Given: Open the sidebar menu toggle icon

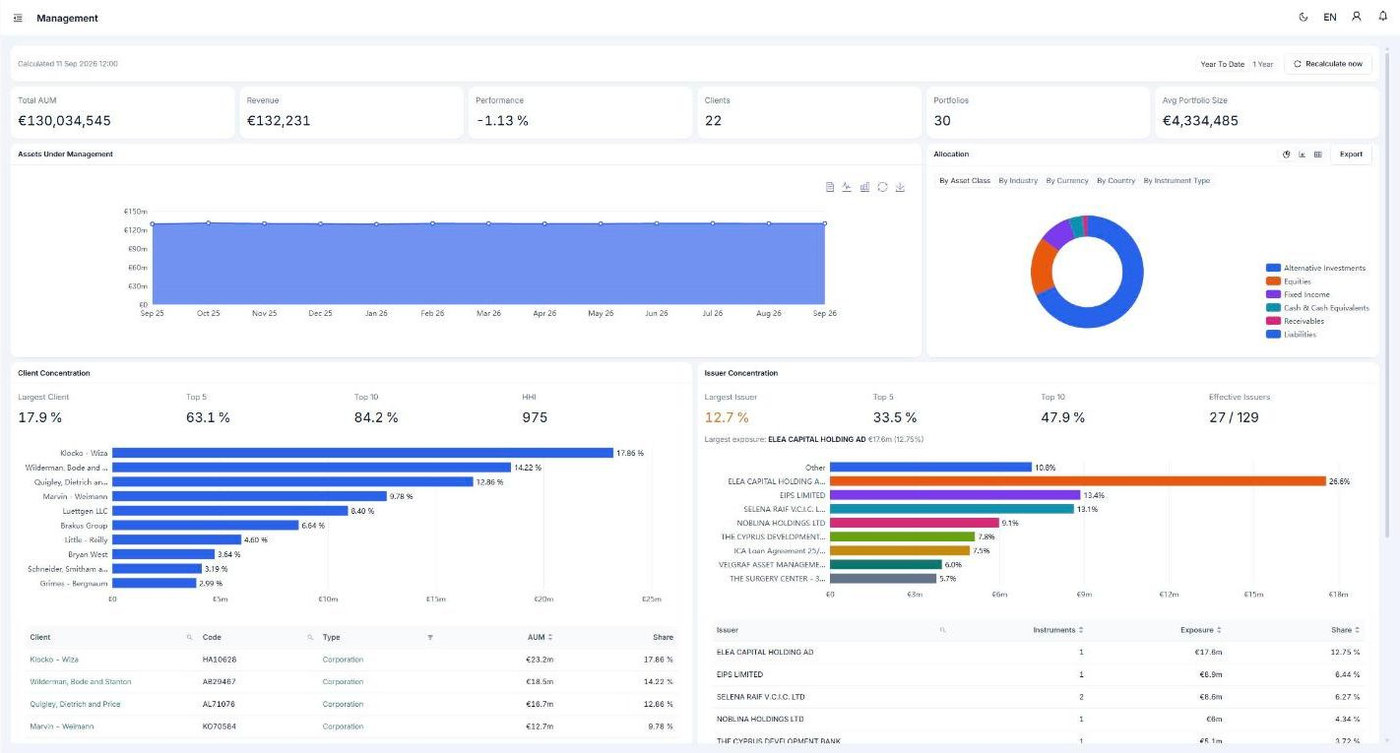Looking at the screenshot, I should 18,18.
